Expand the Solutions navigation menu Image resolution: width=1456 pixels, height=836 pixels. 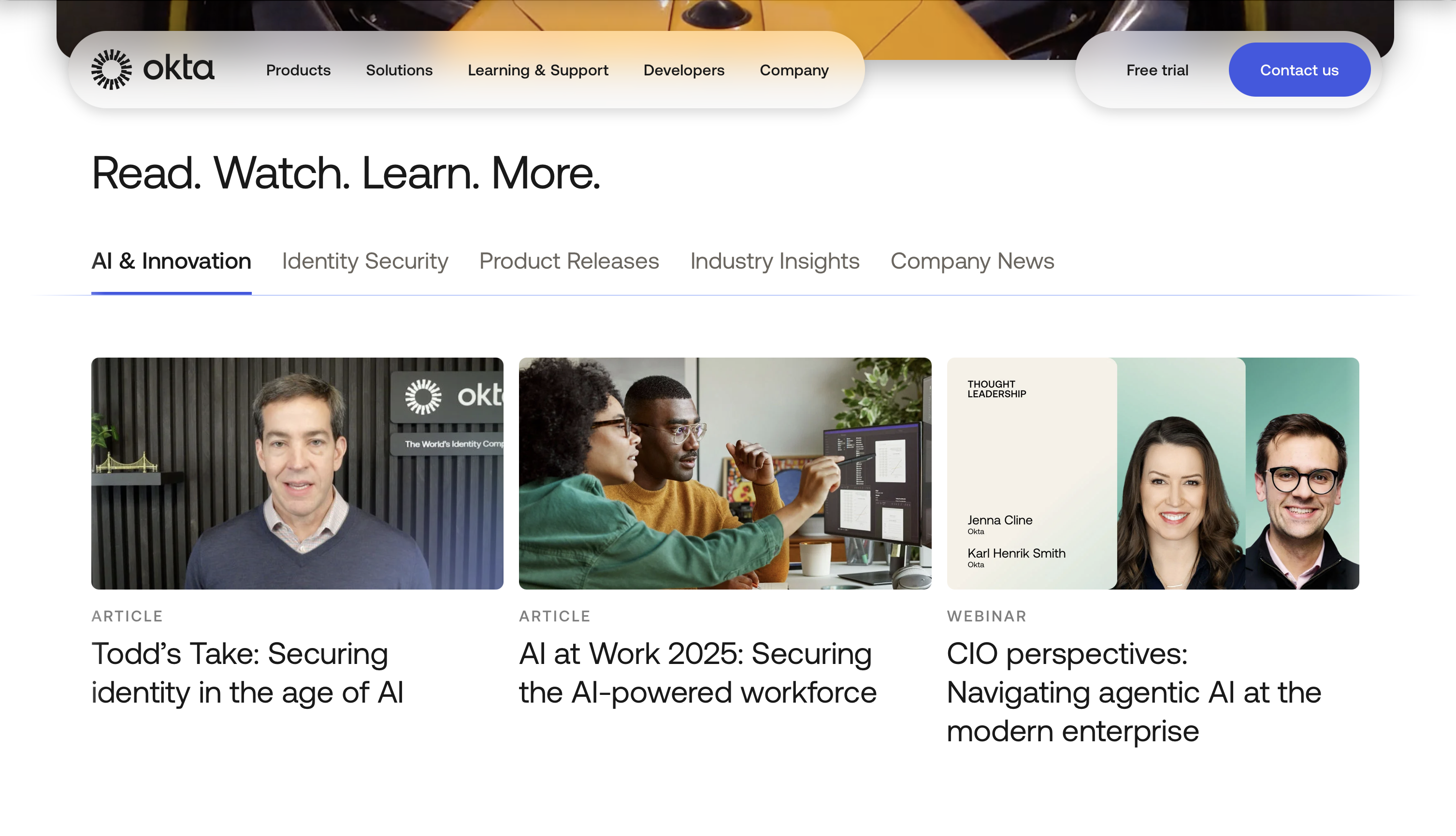pos(399,70)
